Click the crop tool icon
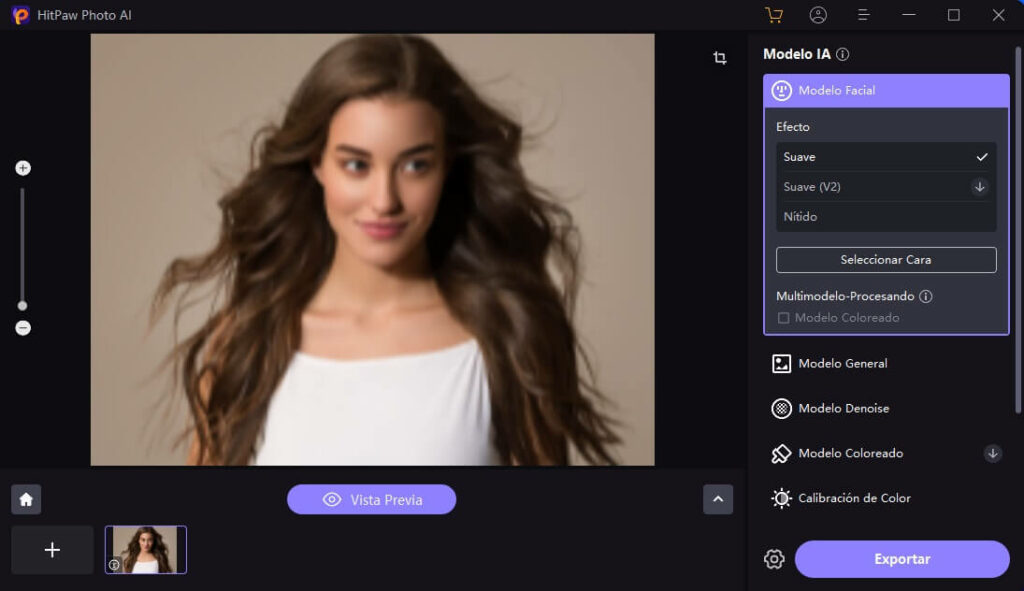This screenshot has width=1024, height=591. pos(719,58)
